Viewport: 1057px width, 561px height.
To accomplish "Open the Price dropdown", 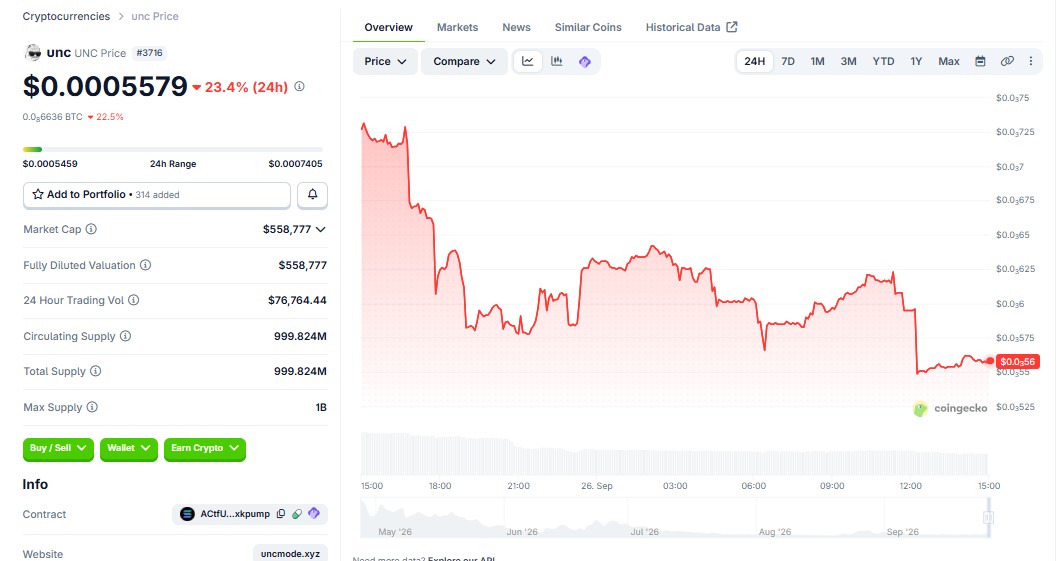I will (x=385, y=61).
